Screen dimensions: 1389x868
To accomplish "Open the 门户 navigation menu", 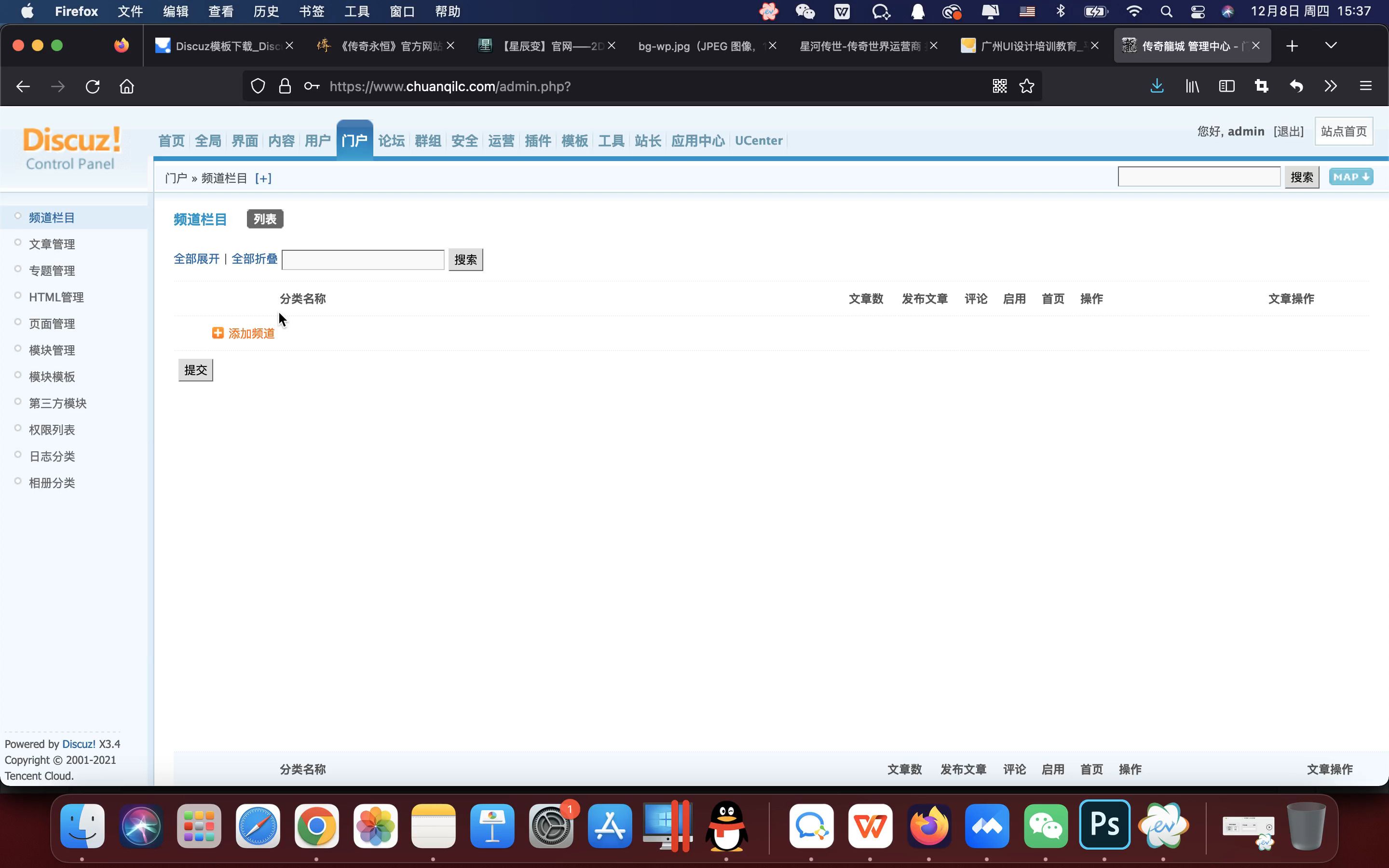I will tap(355, 140).
